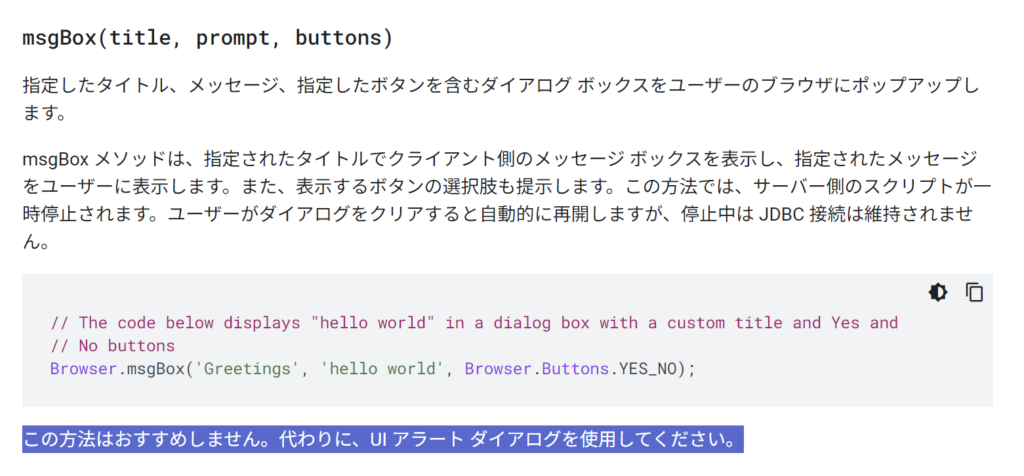Click the 'prompt' parameter in the heading

(231, 39)
